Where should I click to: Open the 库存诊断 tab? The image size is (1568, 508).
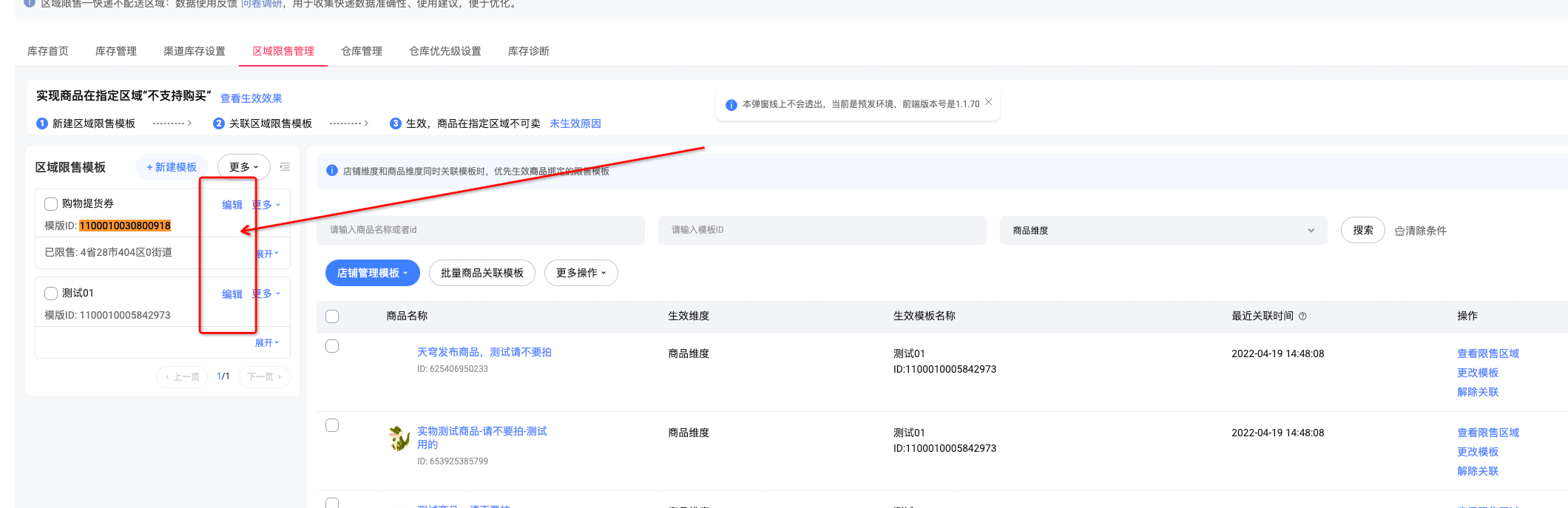[x=529, y=51]
